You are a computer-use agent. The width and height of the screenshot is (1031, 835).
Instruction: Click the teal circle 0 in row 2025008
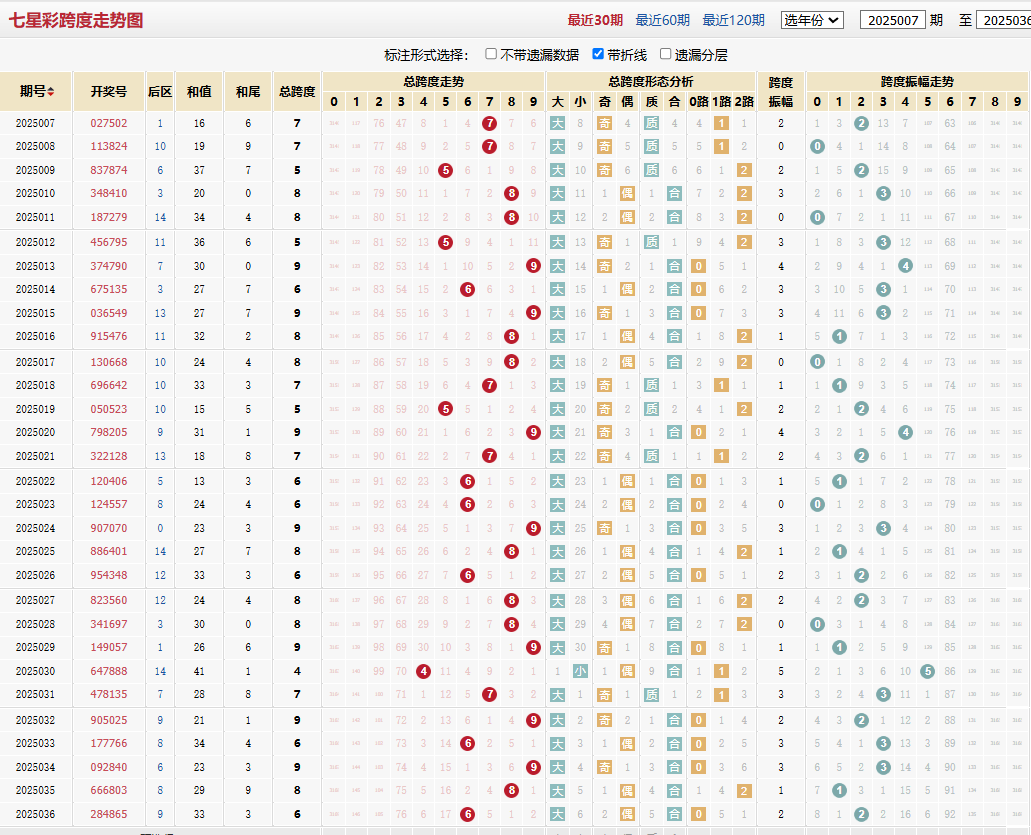point(817,147)
